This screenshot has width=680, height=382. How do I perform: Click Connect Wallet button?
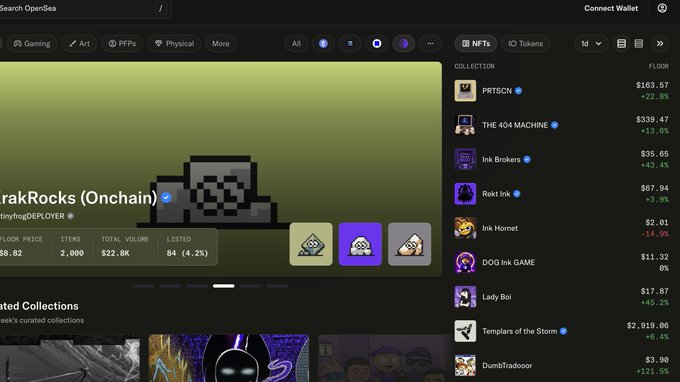[611, 8]
